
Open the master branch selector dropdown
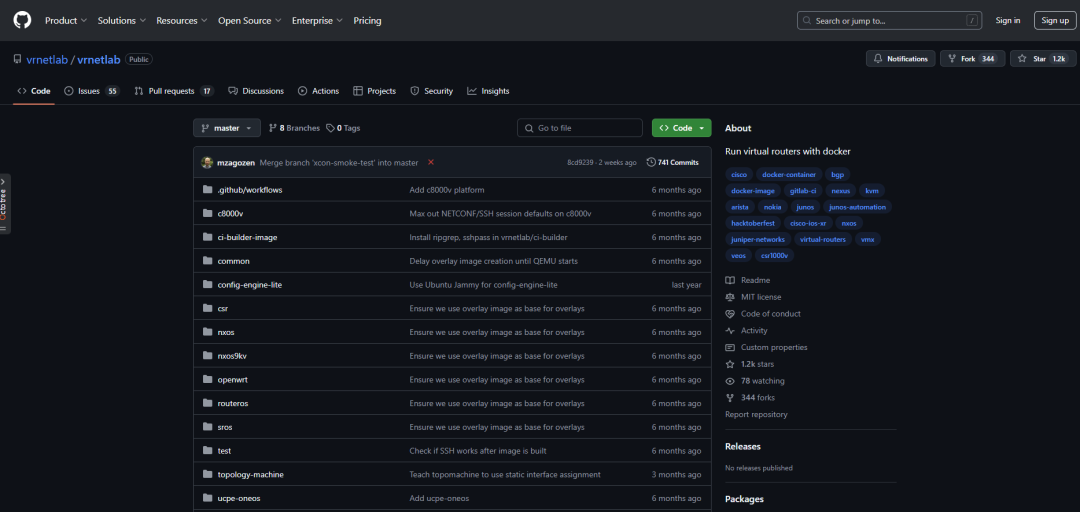227,128
